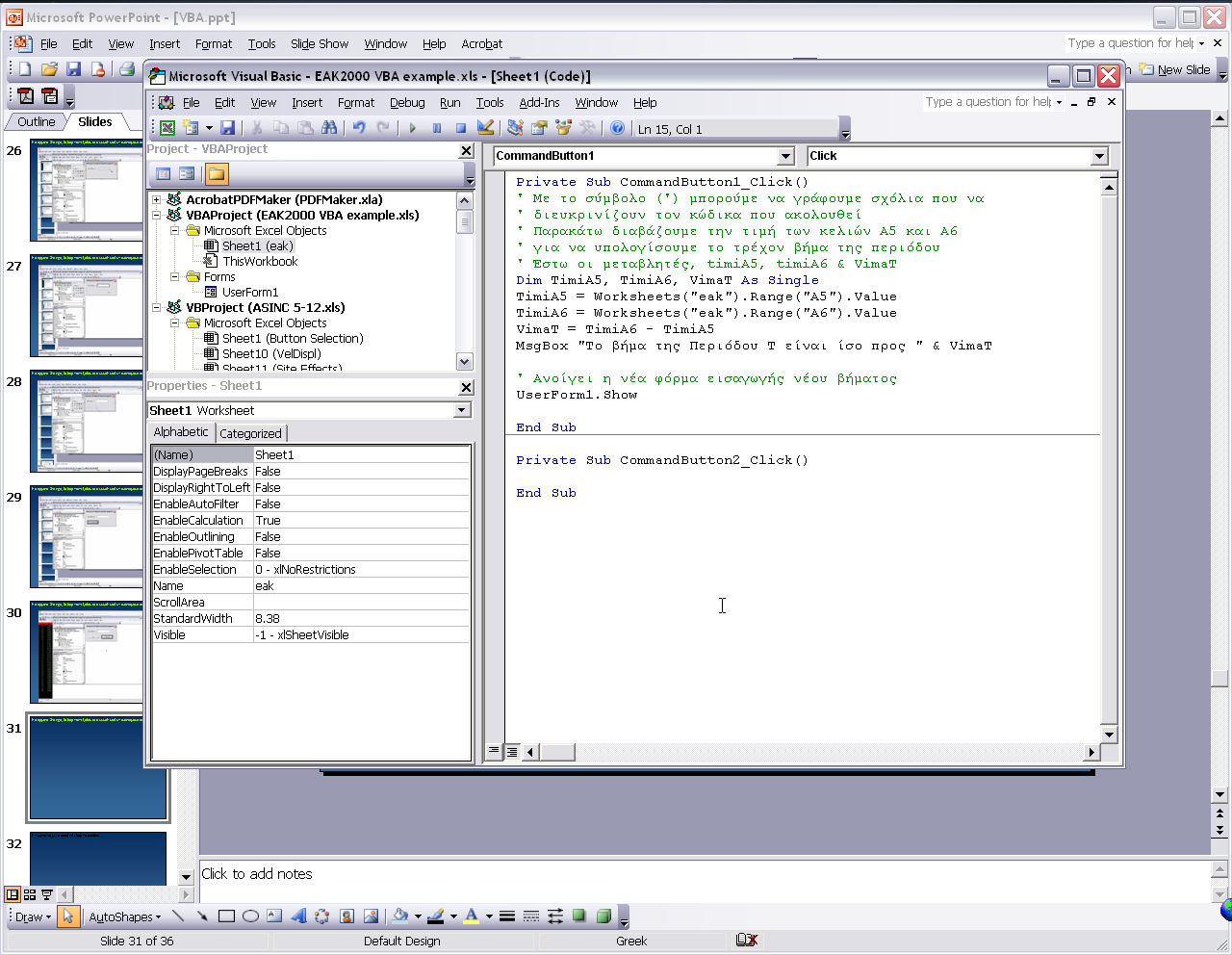Open the CommandButton1 object dropdown
This screenshot has width=1232, height=955.
click(x=785, y=156)
